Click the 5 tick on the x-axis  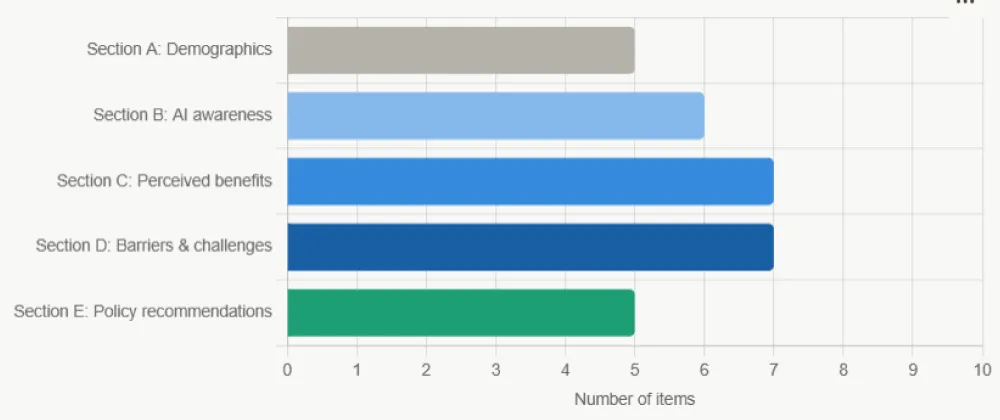635,370
